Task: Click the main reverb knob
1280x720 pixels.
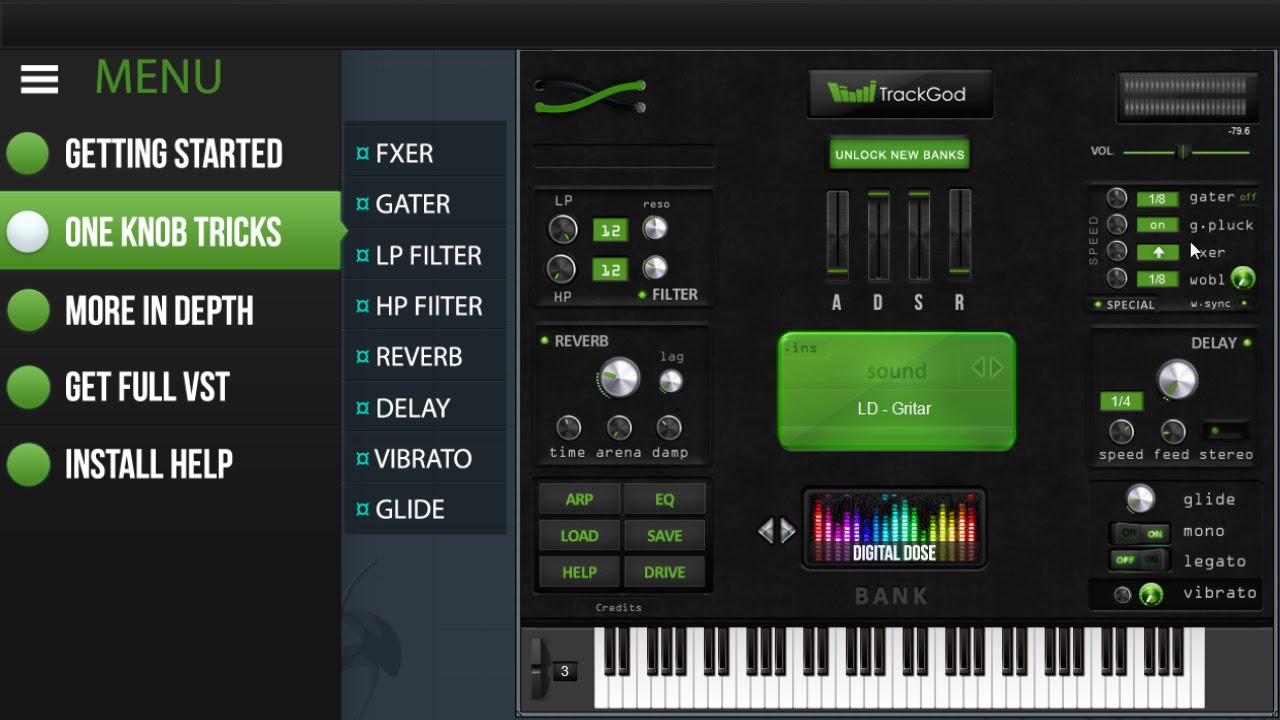Action: (x=619, y=379)
